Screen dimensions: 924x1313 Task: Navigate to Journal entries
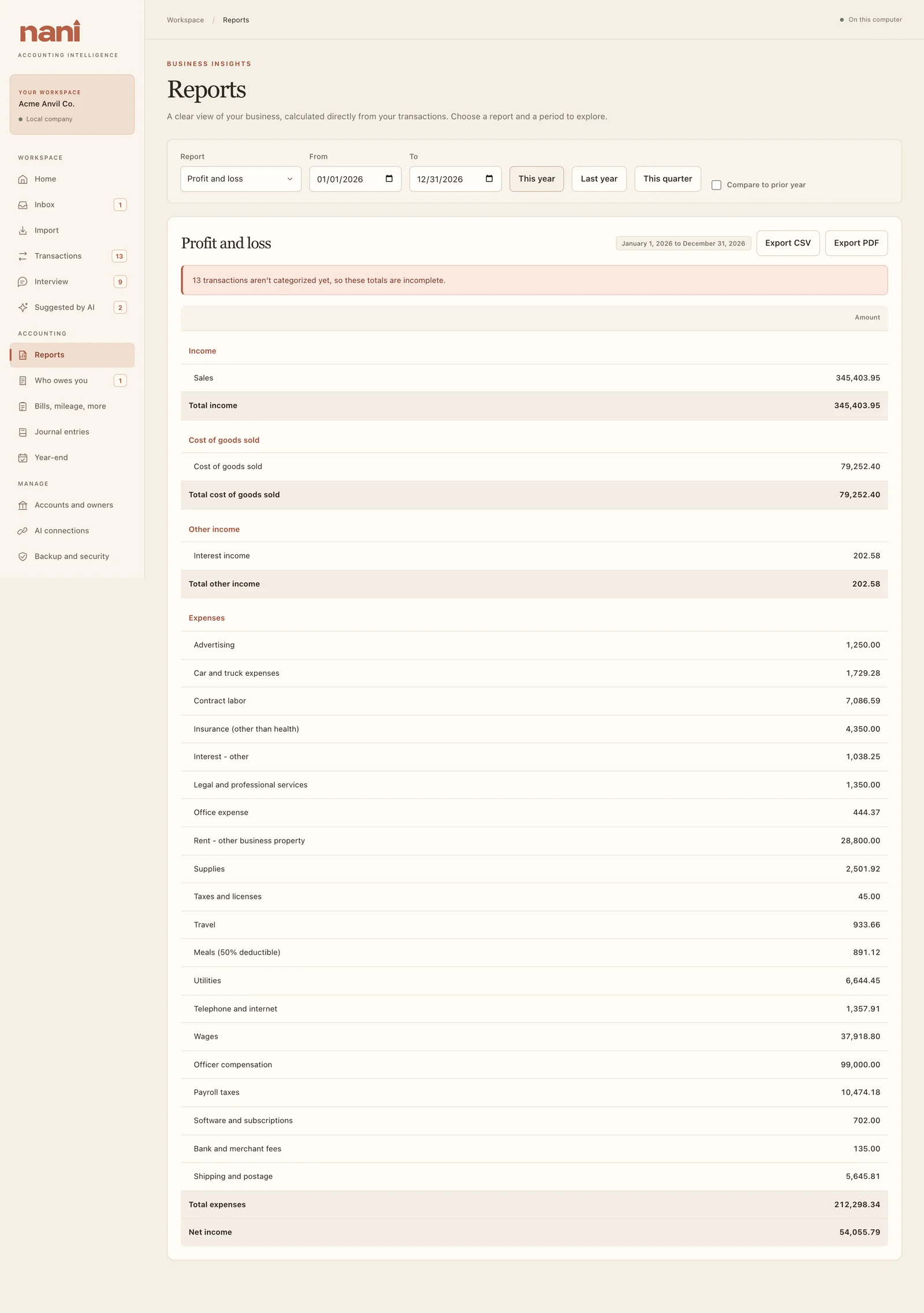72,432
